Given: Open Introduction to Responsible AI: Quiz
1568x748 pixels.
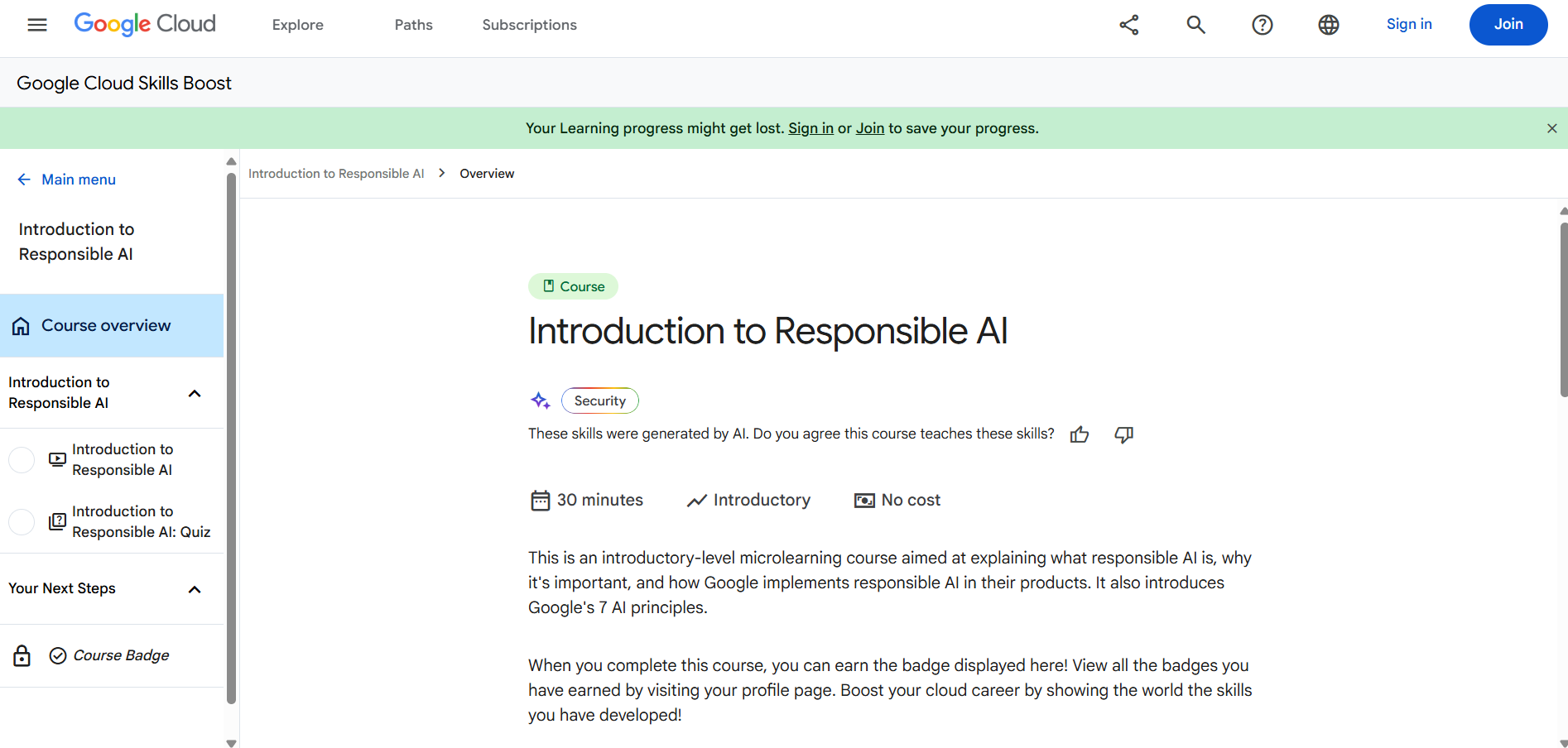Looking at the screenshot, I should 142,521.
